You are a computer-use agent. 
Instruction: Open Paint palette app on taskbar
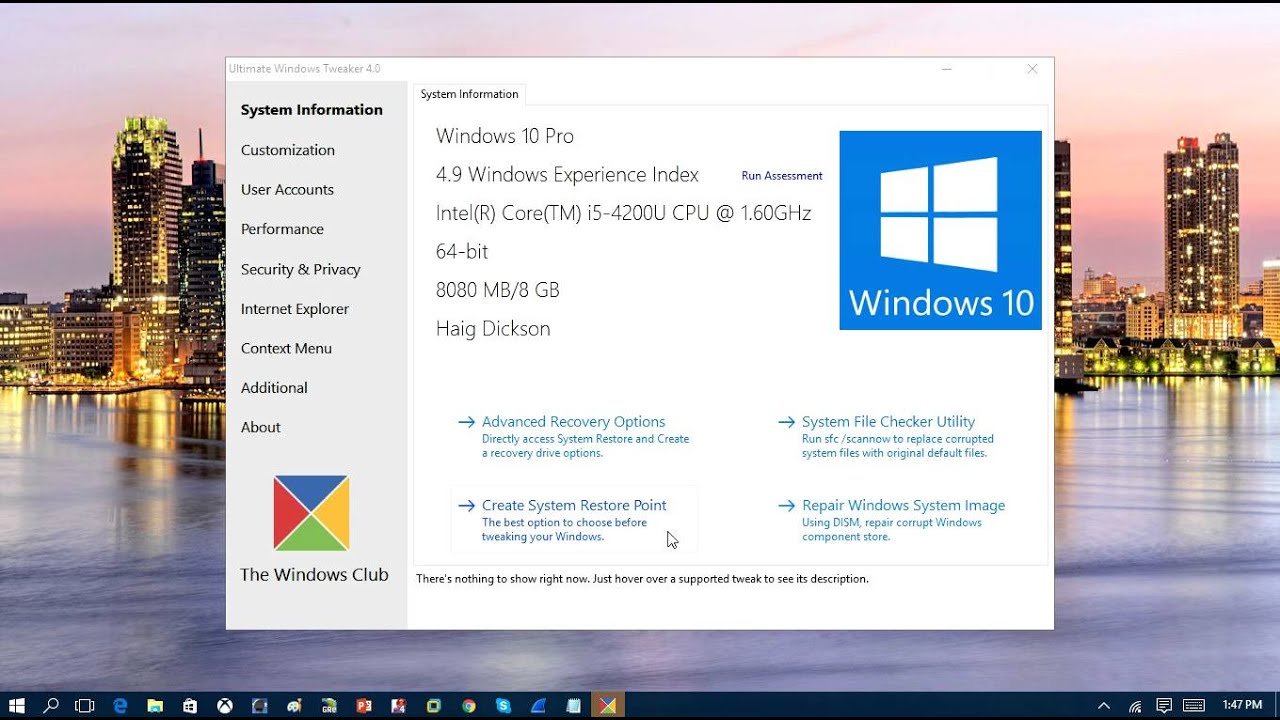pyautogui.click(x=294, y=705)
